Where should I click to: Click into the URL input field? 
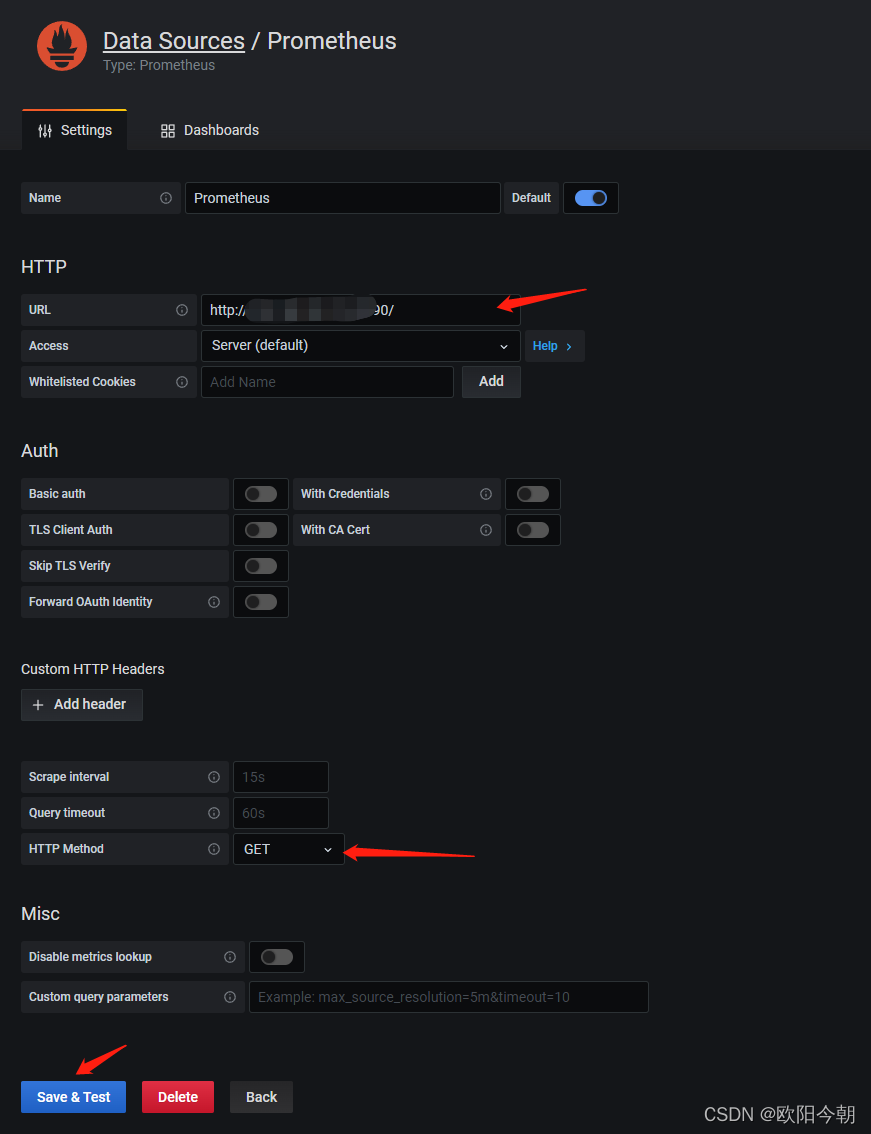click(x=360, y=310)
